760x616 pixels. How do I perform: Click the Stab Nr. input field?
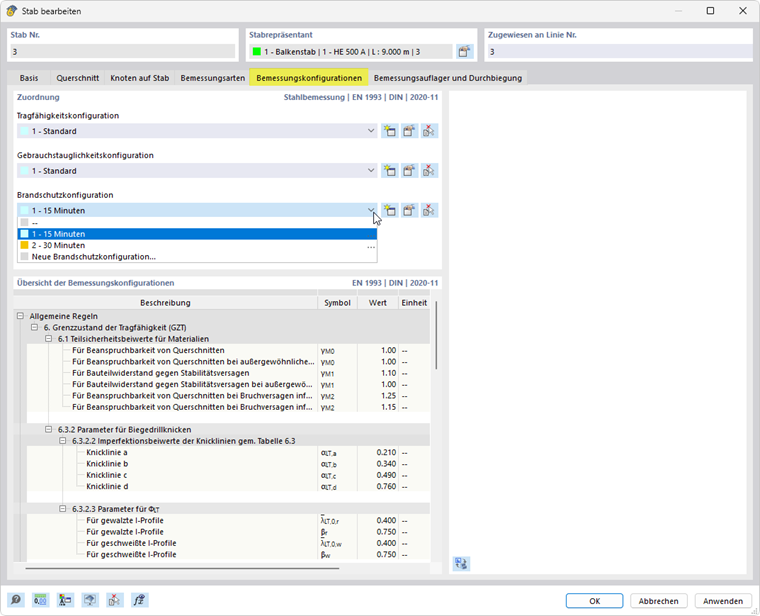tap(123, 51)
